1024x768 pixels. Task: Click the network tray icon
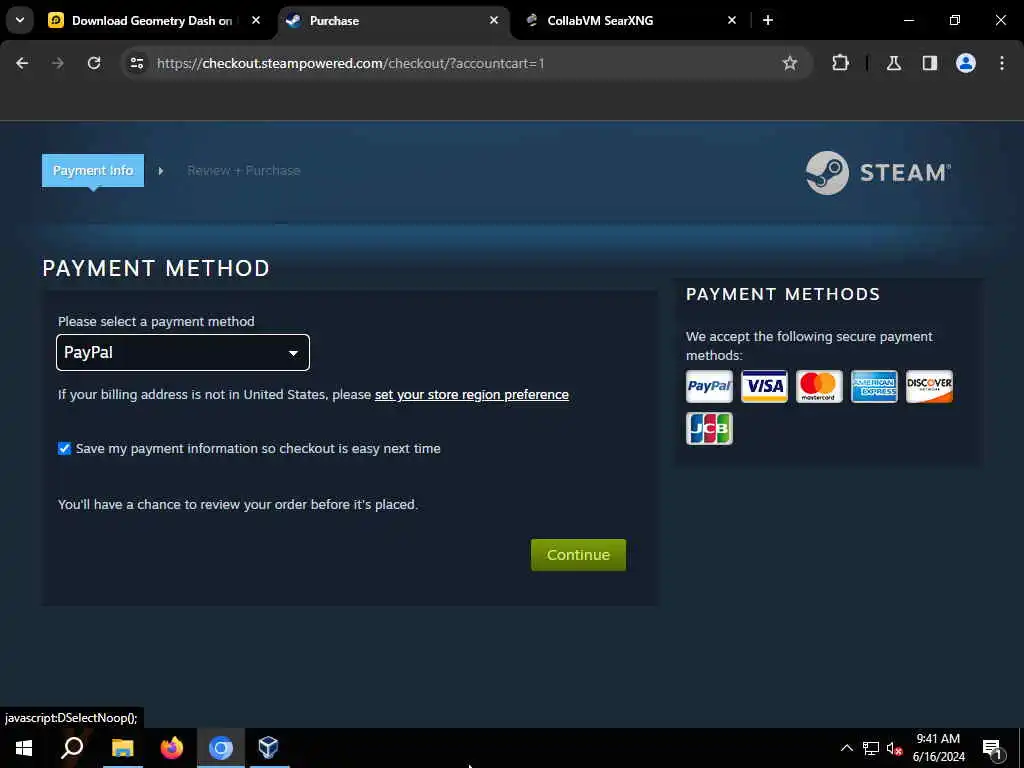pyautogui.click(x=871, y=748)
